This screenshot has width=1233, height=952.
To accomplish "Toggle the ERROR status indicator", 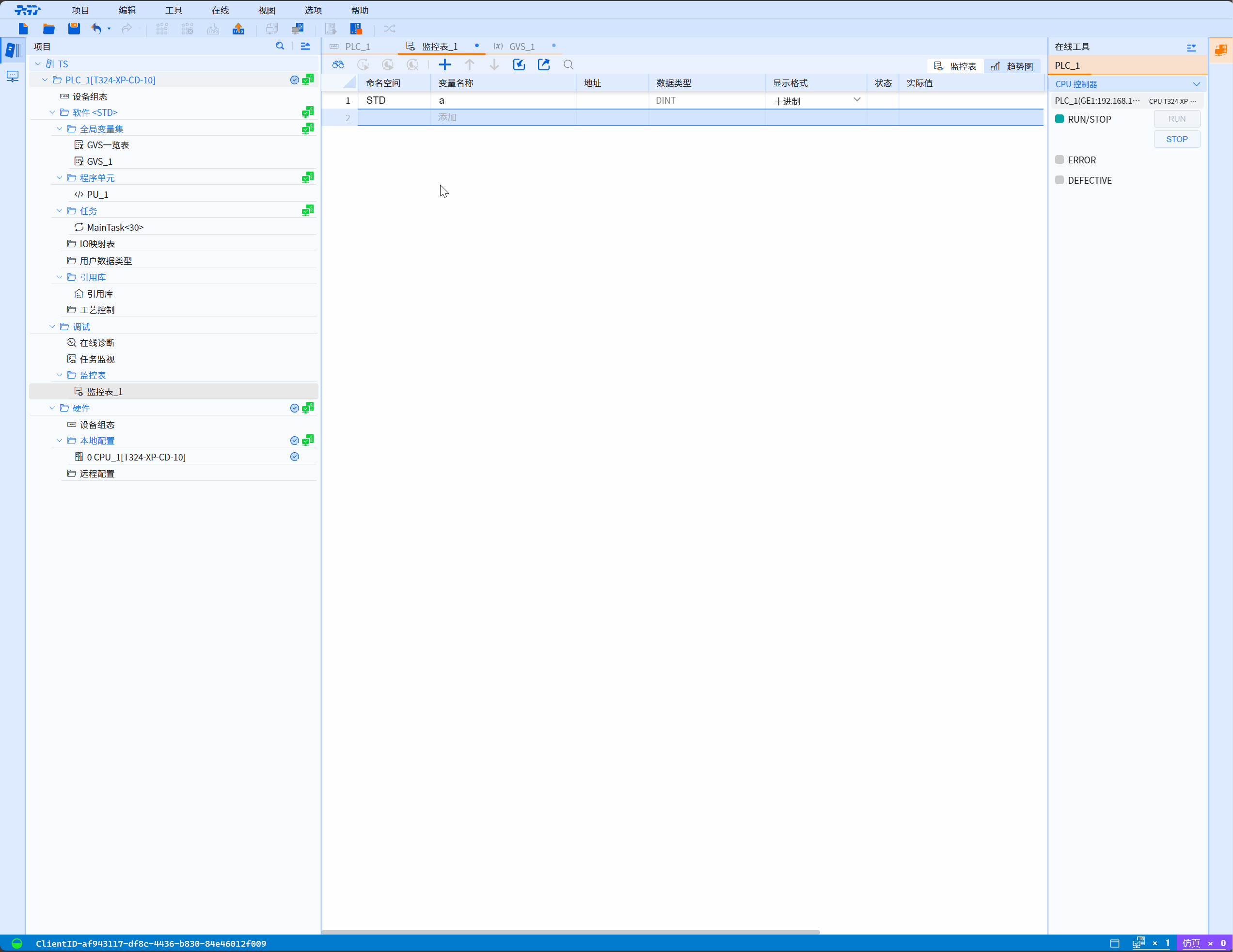I will click(1059, 160).
